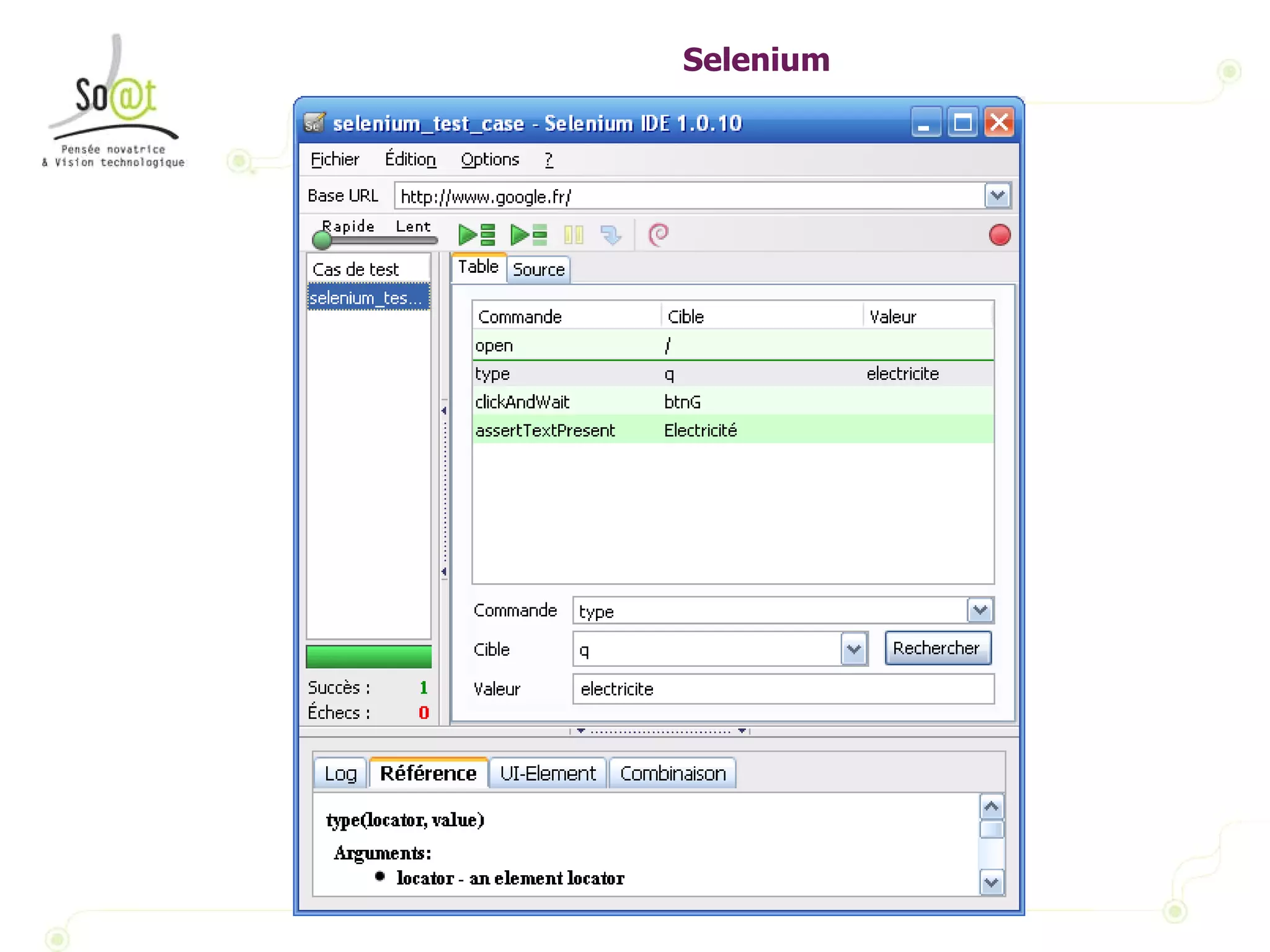The height and width of the screenshot is (952, 1270).
Task: Switch to the Source tab
Action: 538,270
